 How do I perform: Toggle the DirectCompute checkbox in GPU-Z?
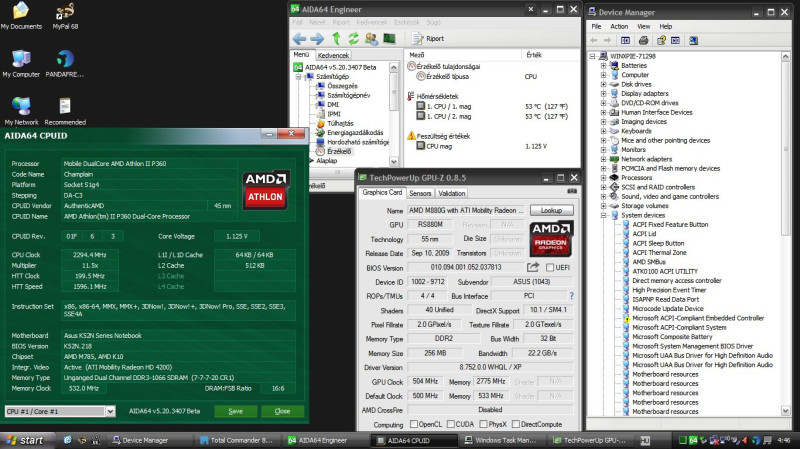(516, 424)
